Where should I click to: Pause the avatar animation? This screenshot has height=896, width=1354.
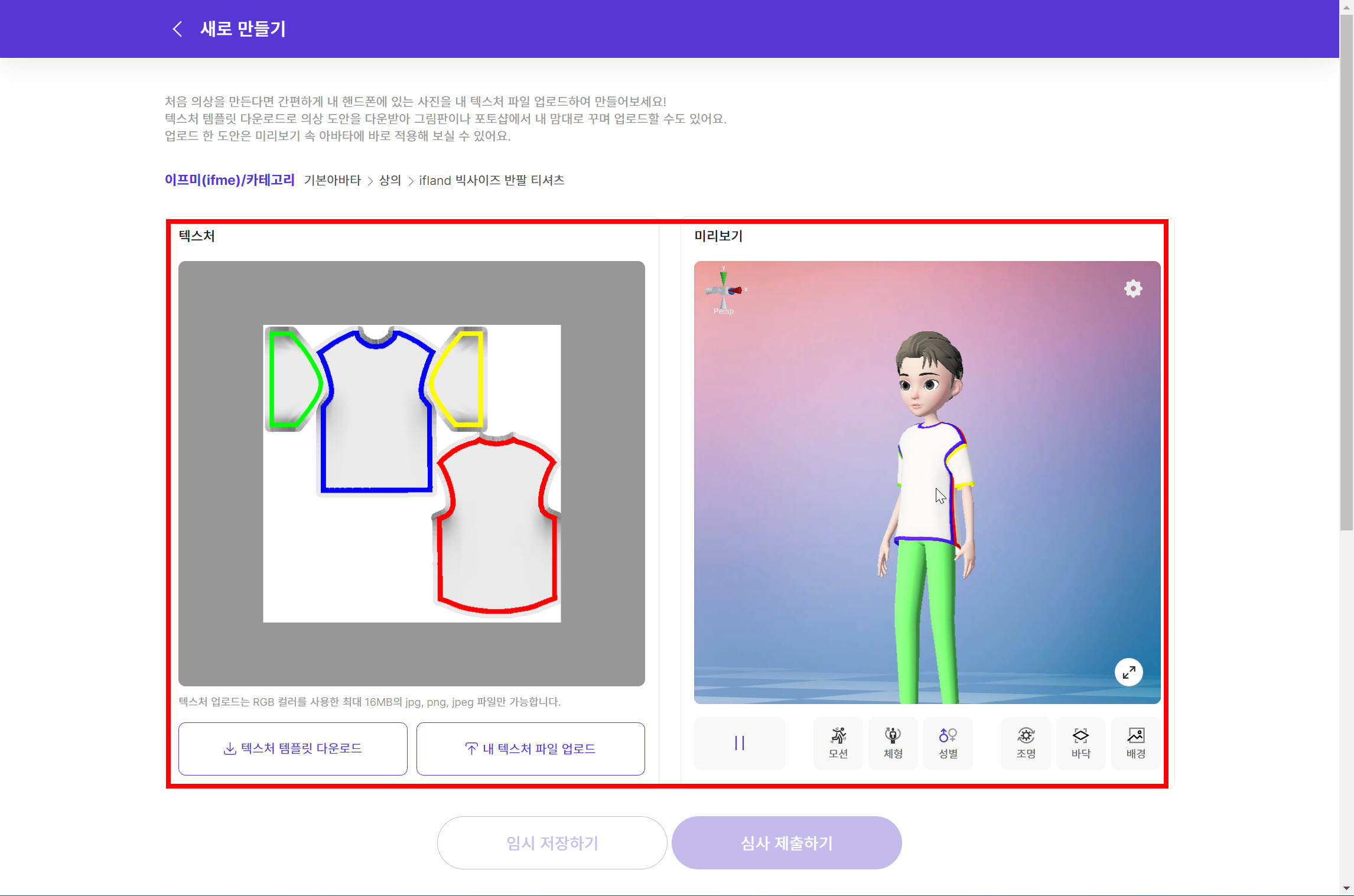click(x=739, y=743)
